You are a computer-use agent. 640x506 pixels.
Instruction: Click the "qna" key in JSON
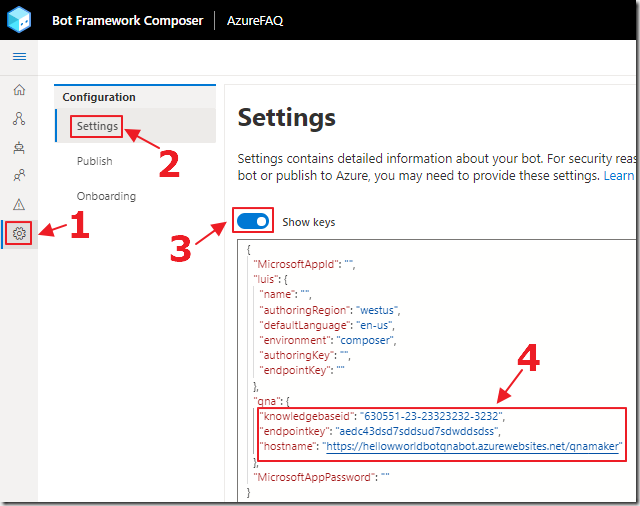(x=267, y=401)
